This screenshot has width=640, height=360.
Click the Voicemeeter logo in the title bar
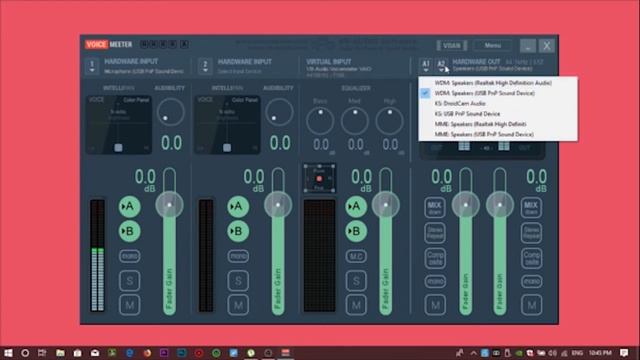click(x=109, y=44)
